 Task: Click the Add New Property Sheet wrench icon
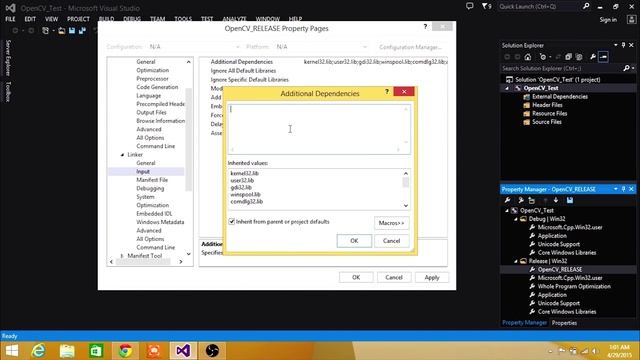pyautogui.click(x=520, y=200)
